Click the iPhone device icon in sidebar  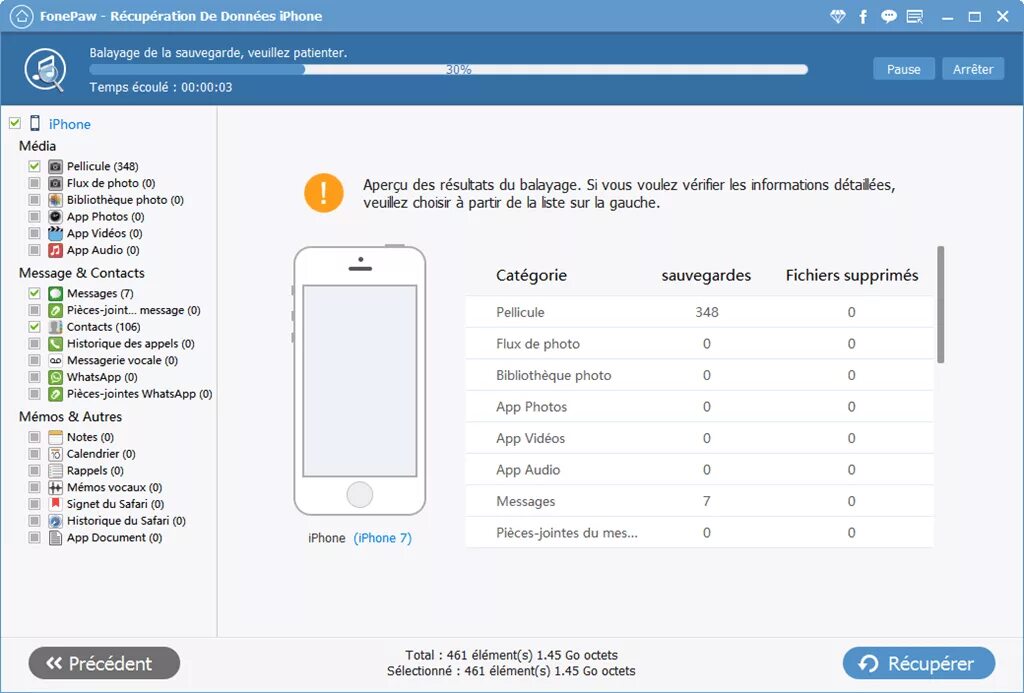35,123
